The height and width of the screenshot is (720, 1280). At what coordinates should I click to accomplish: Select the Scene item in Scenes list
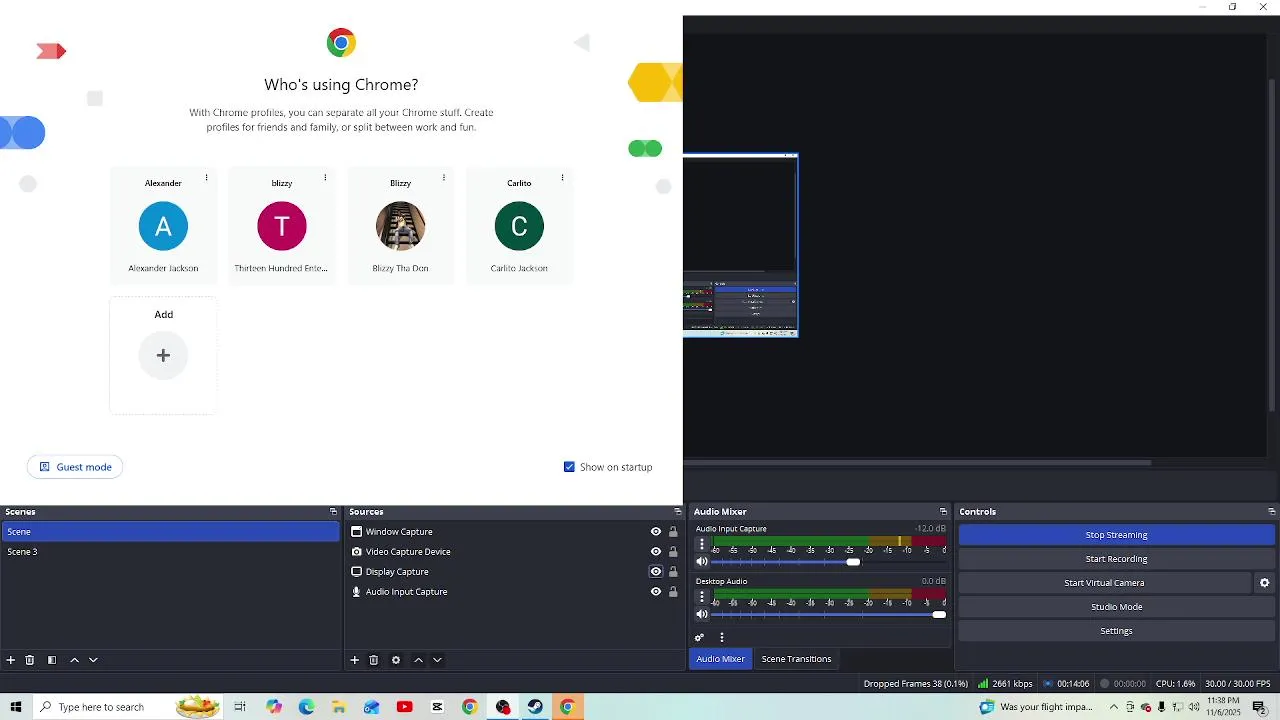tap(171, 532)
